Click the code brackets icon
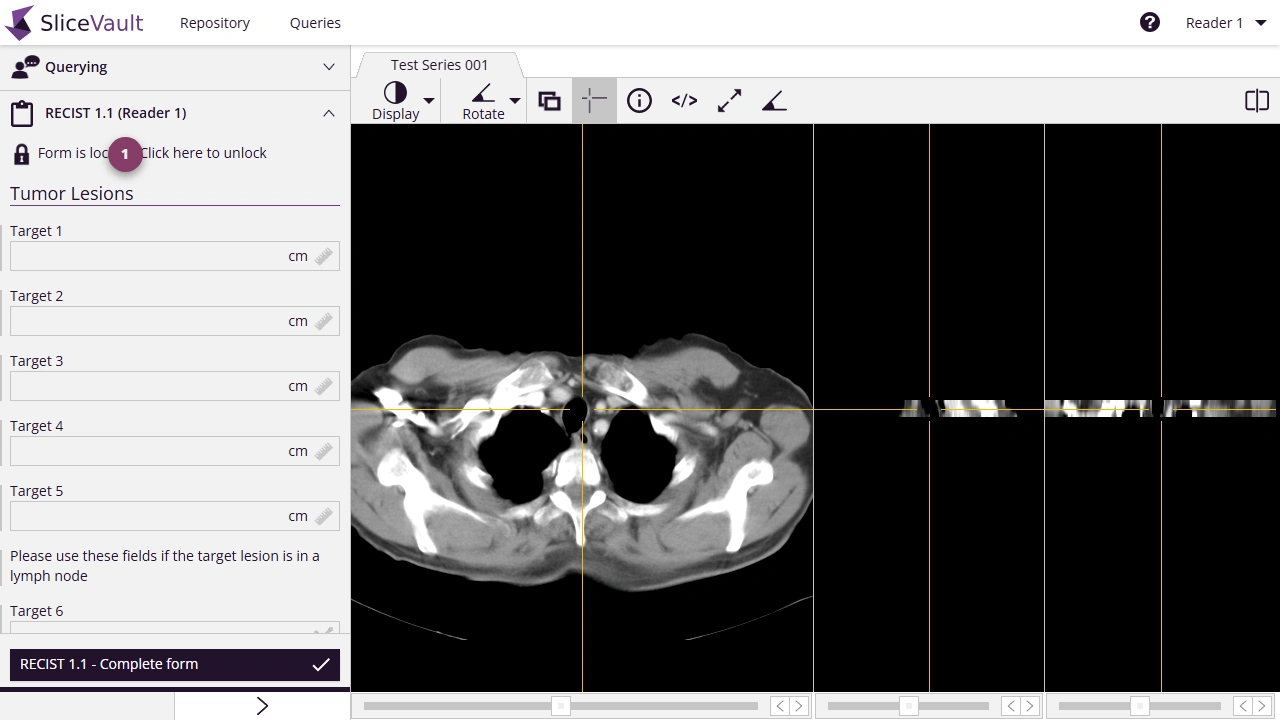1280x720 pixels. pos(684,101)
